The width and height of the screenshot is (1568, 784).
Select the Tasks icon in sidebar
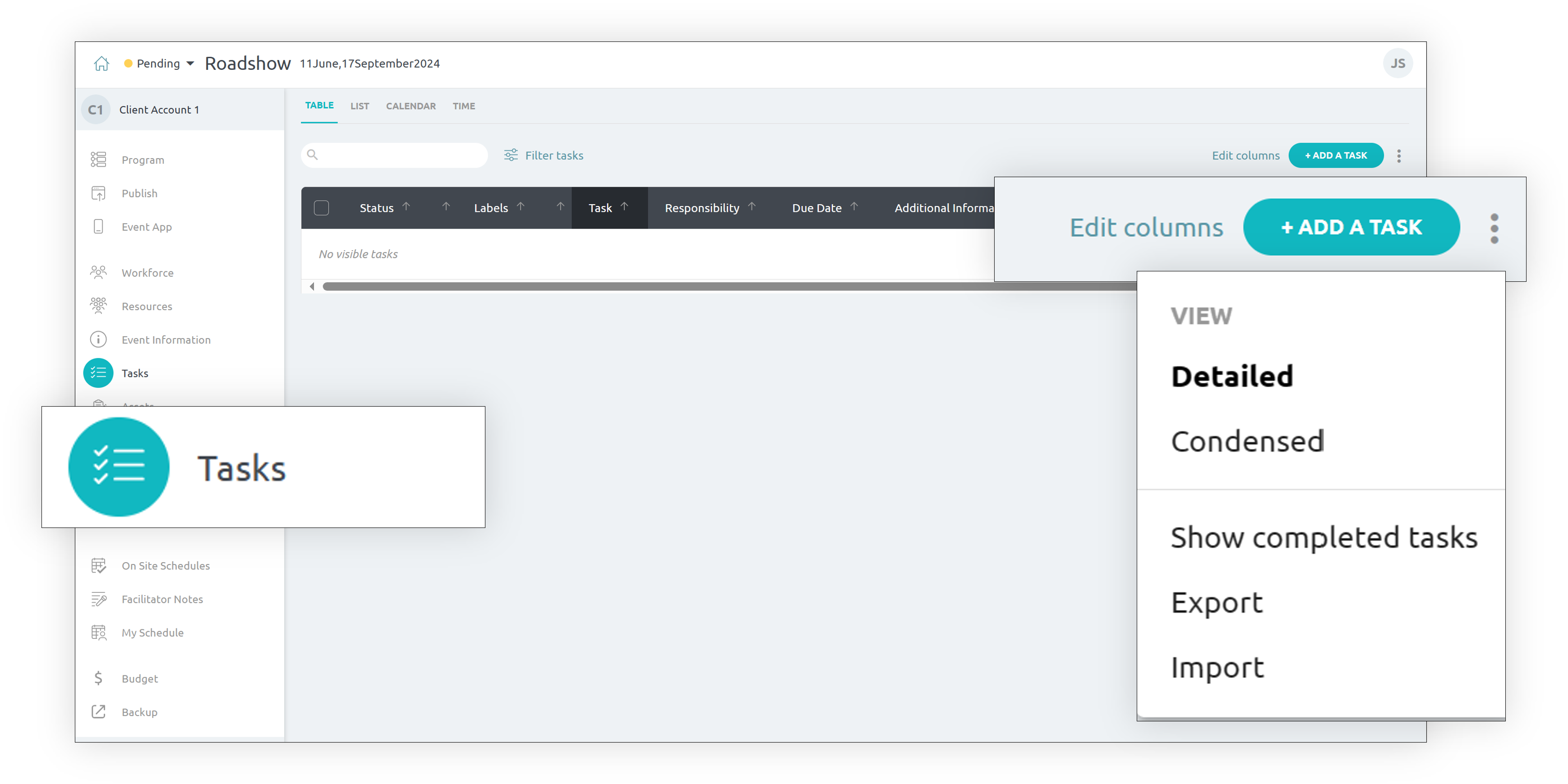[98, 373]
